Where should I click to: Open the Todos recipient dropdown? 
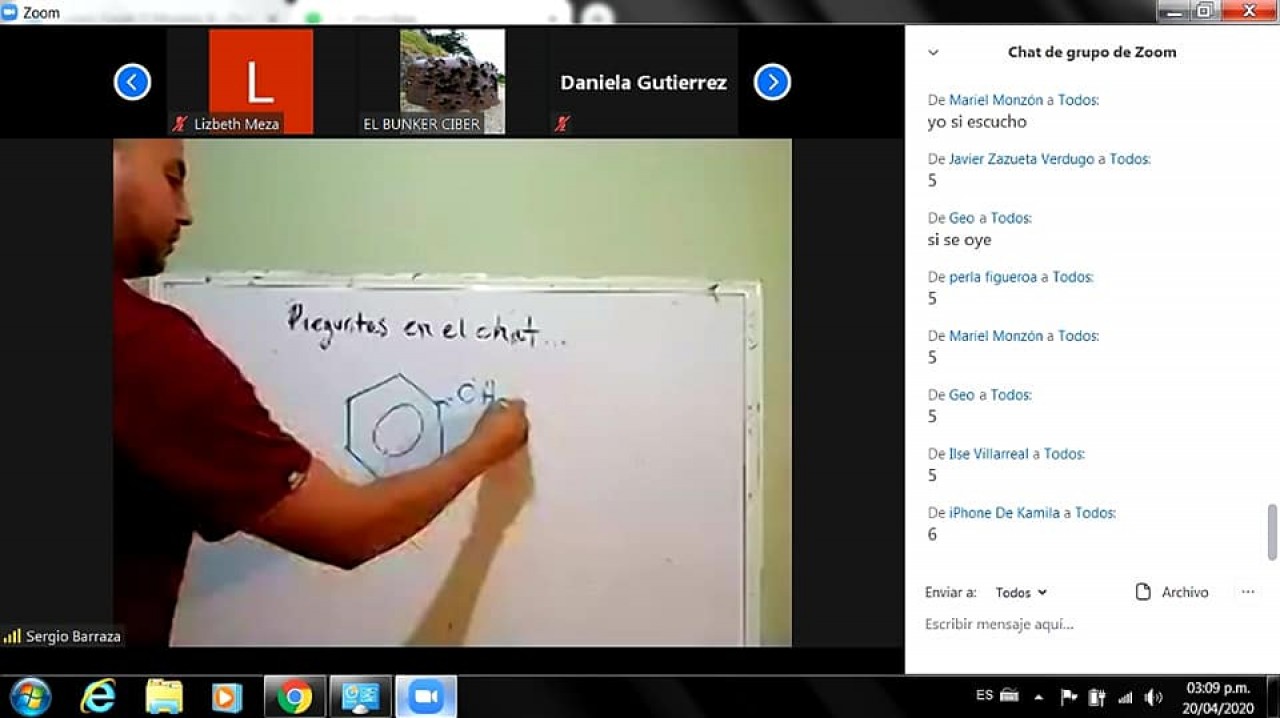point(1021,593)
